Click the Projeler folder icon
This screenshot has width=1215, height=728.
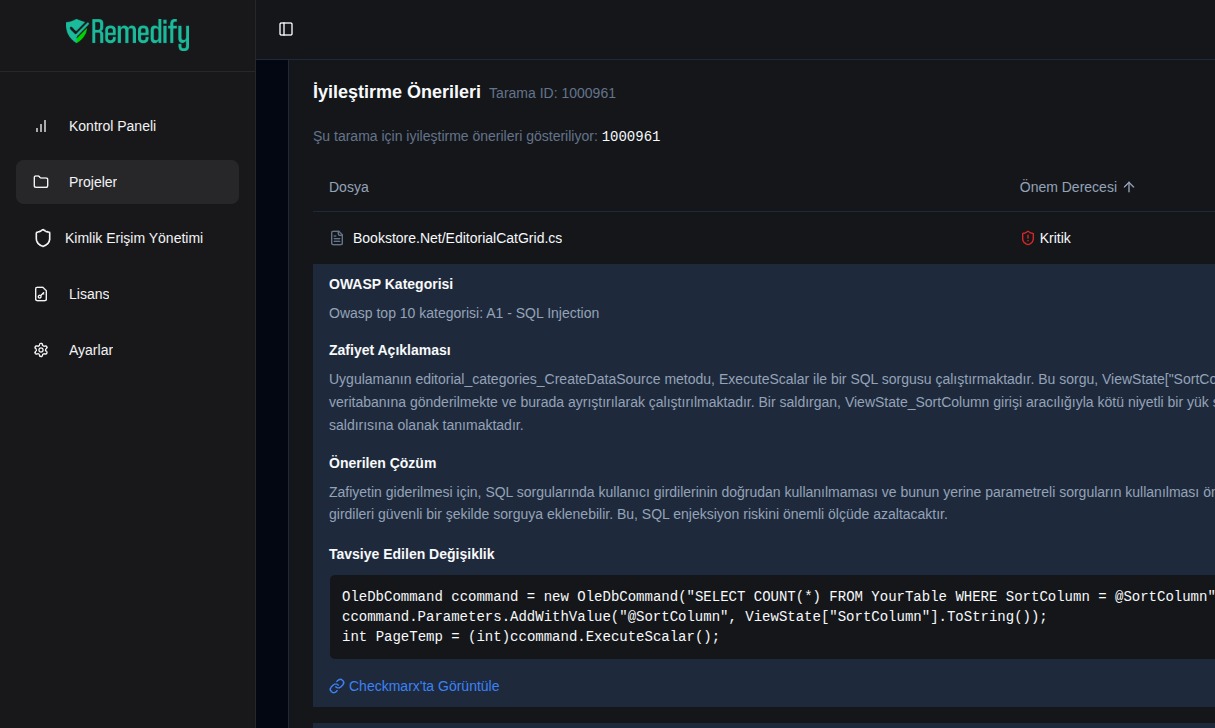click(x=41, y=182)
